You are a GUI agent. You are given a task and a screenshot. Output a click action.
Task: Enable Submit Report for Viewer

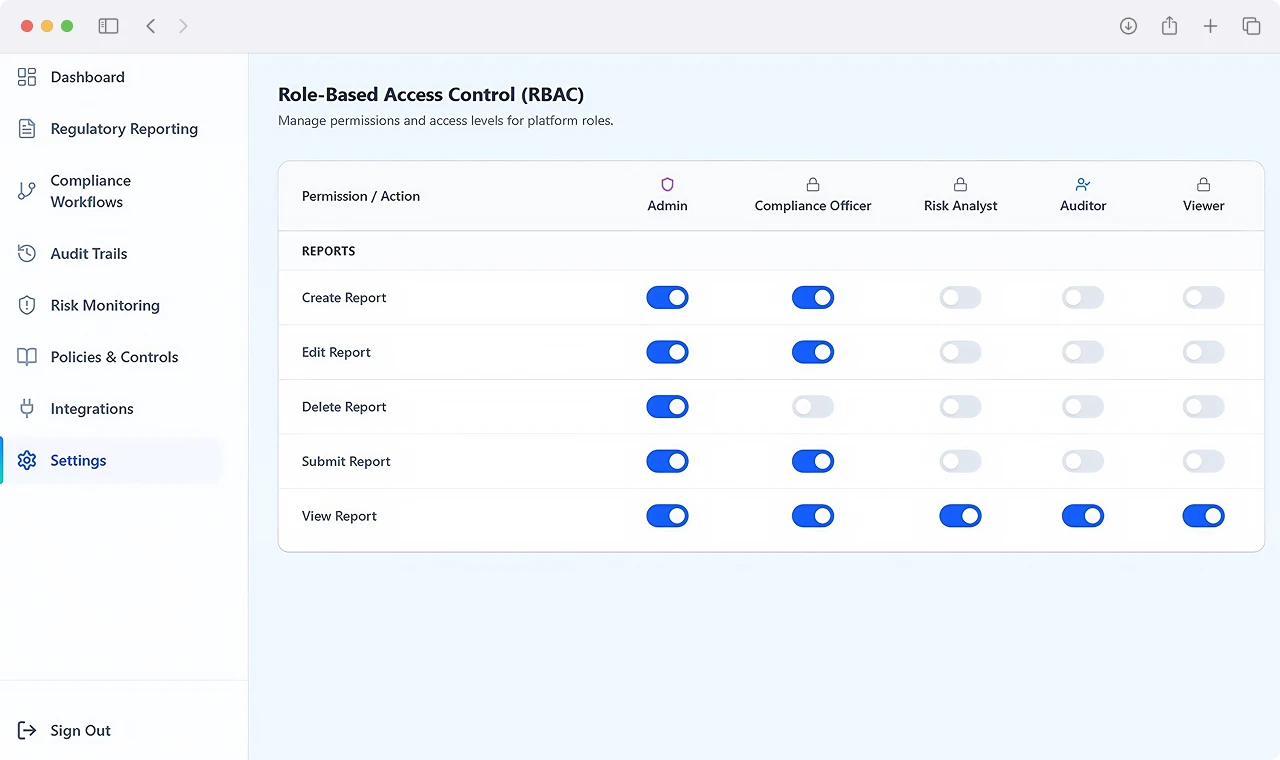1204,461
